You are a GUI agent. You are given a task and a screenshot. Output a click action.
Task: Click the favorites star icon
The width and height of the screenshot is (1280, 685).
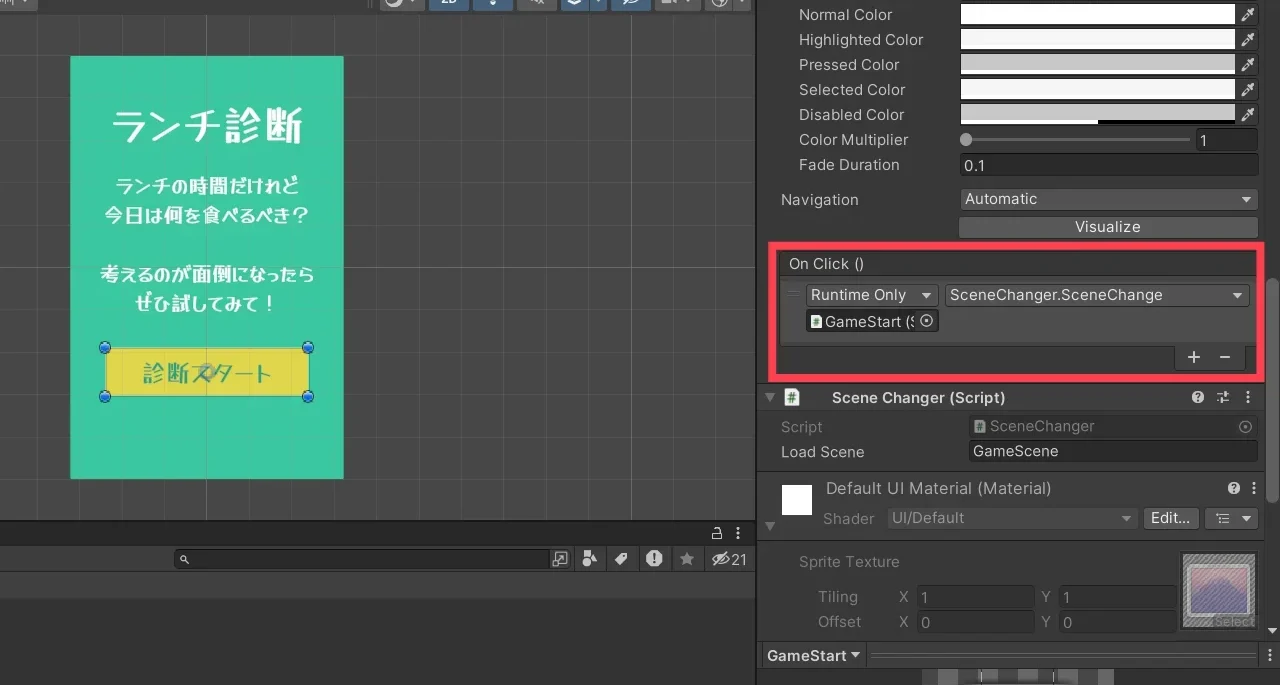687,559
